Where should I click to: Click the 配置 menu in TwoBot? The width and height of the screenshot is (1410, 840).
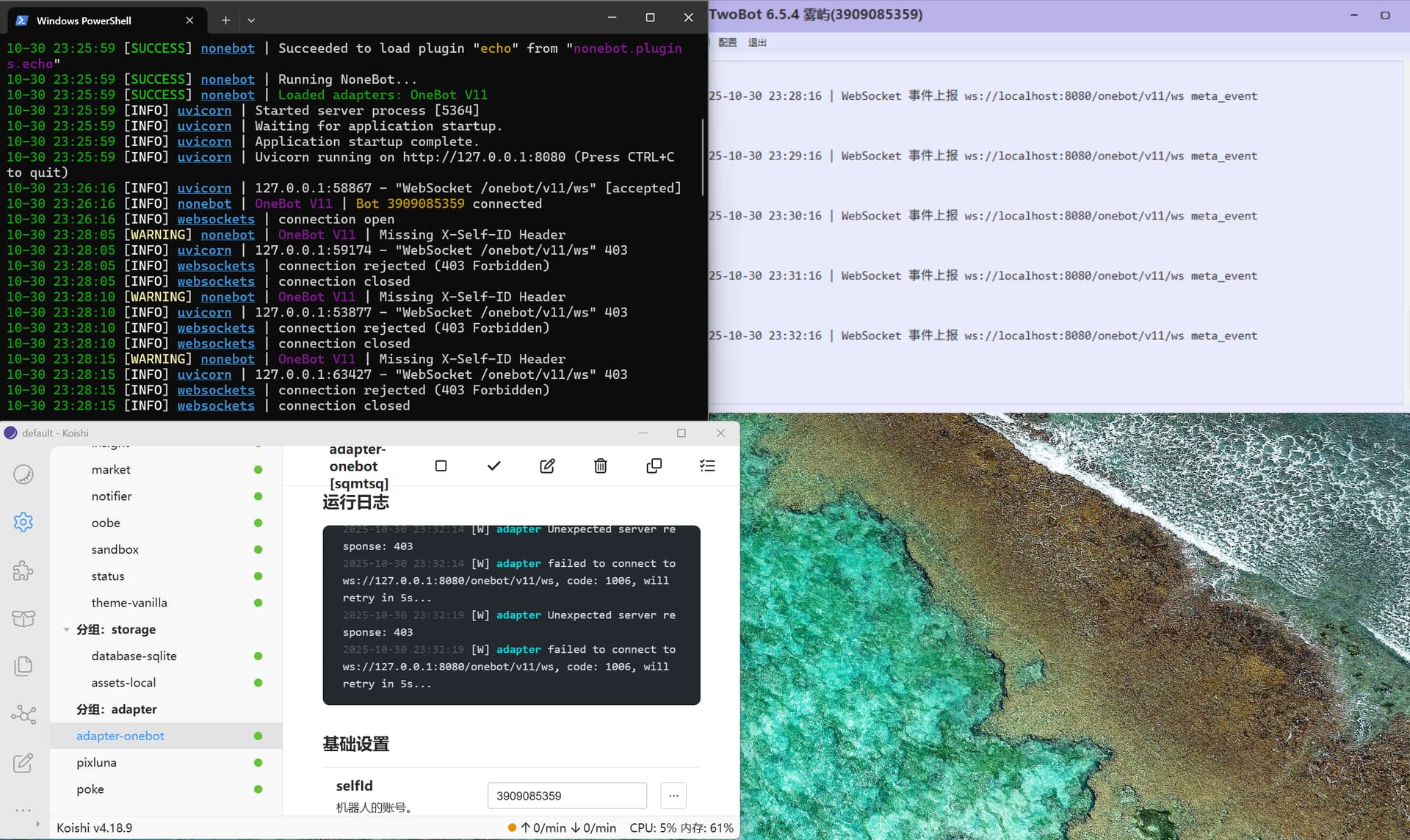[727, 43]
